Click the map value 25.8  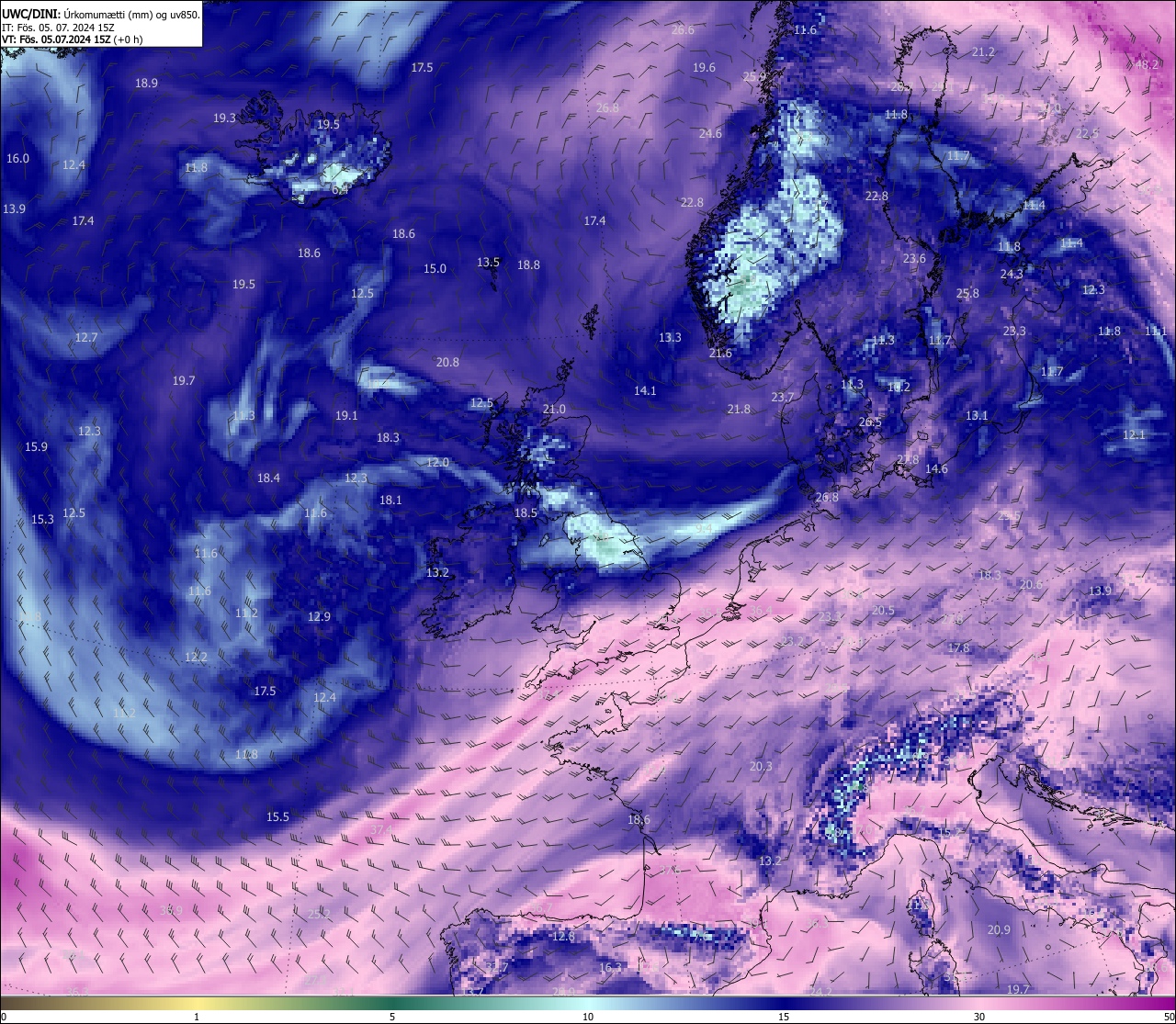(x=967, y=293)
